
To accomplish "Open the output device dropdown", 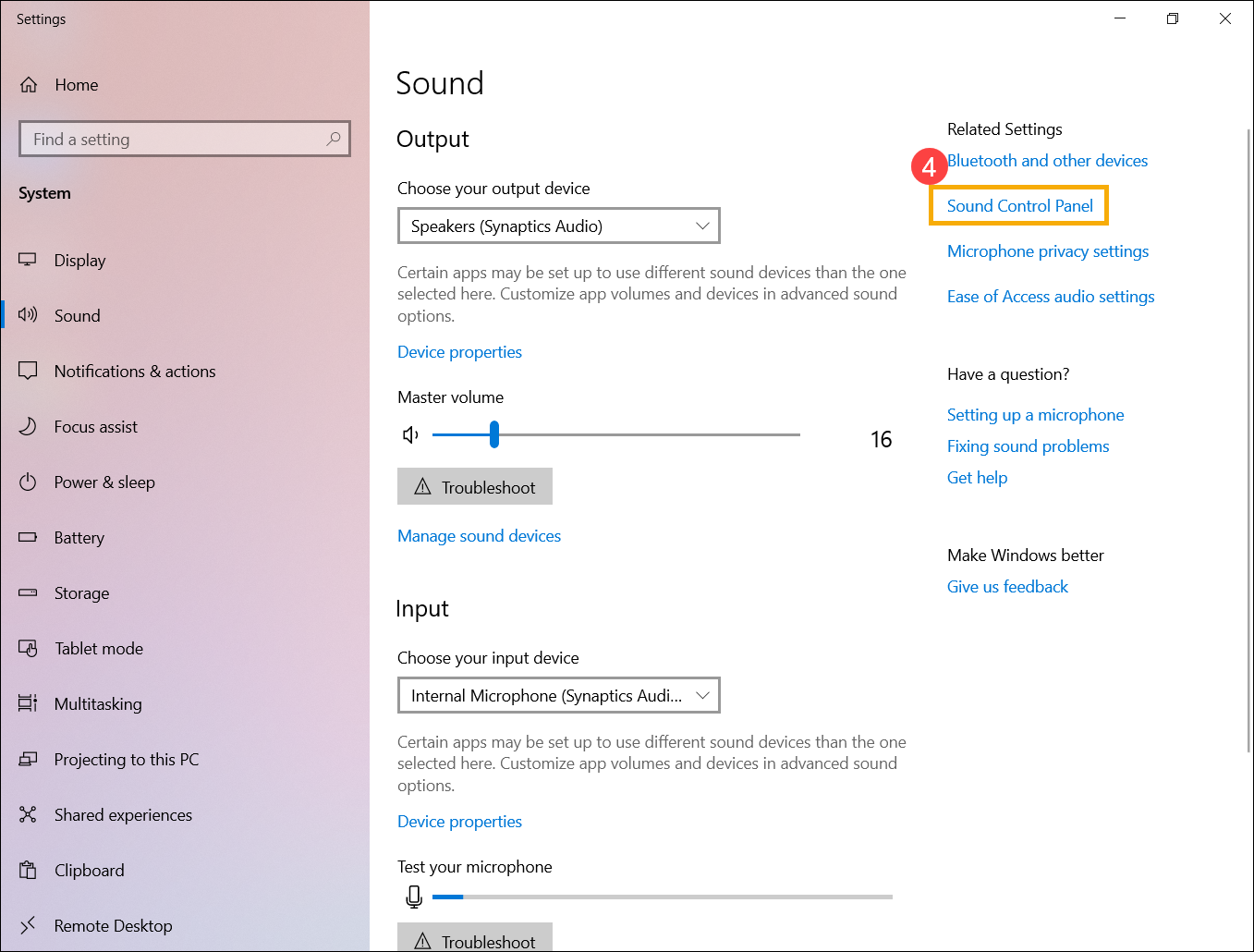I will click(558, 226).
